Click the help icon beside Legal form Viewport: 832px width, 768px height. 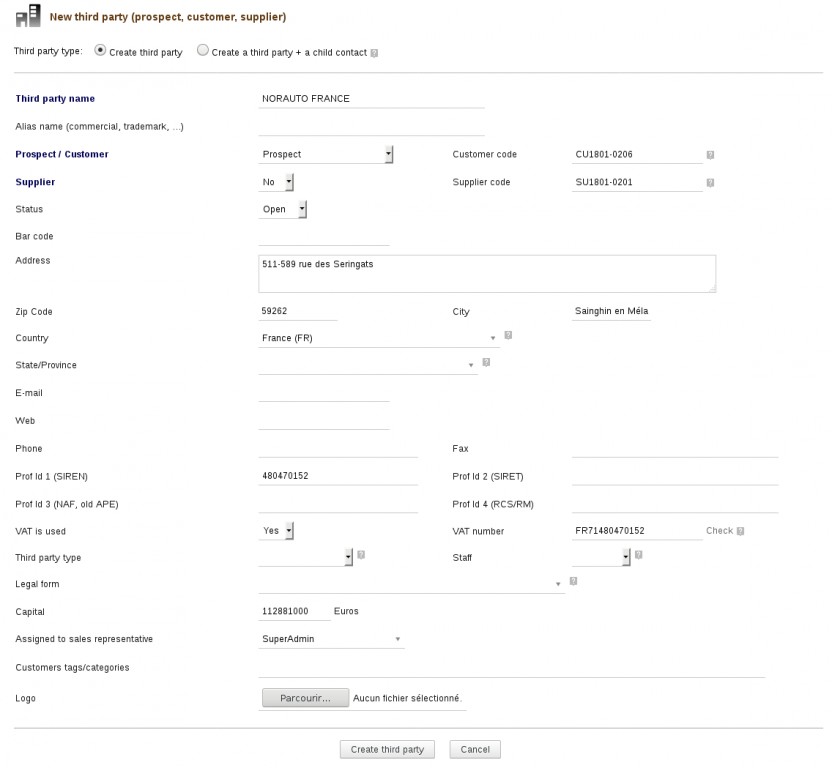point(573,580)
